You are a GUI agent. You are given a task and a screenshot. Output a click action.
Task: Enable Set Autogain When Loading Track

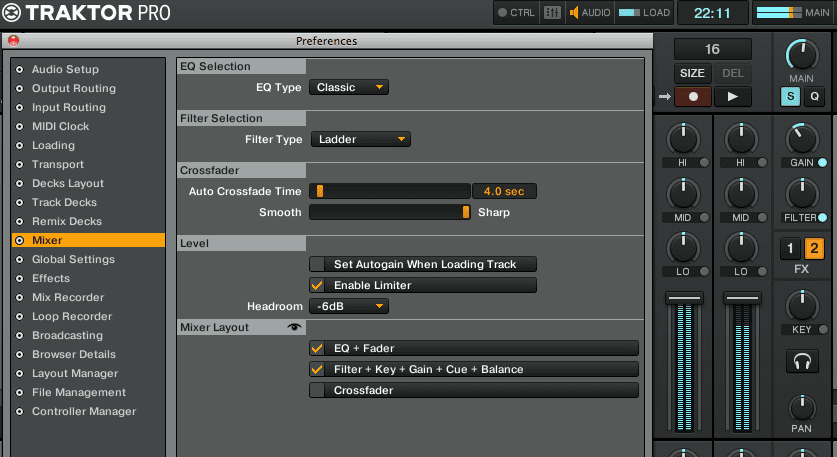[x=317, y=264]
